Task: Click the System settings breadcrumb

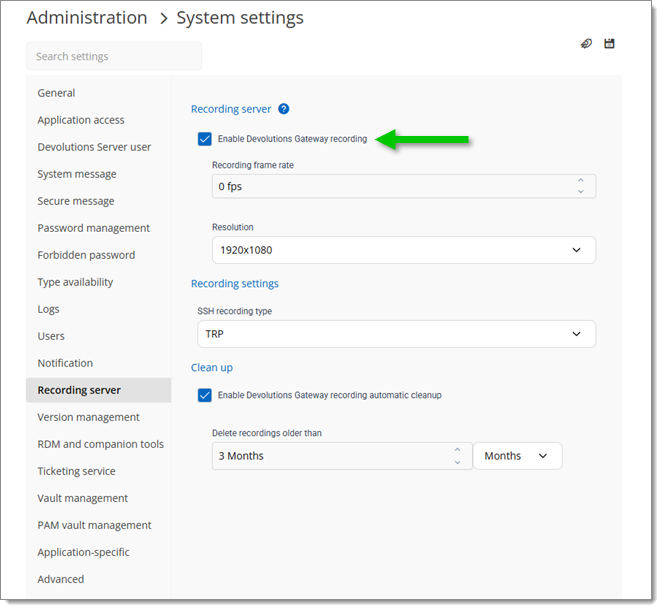Action: (x=240, y=18)
